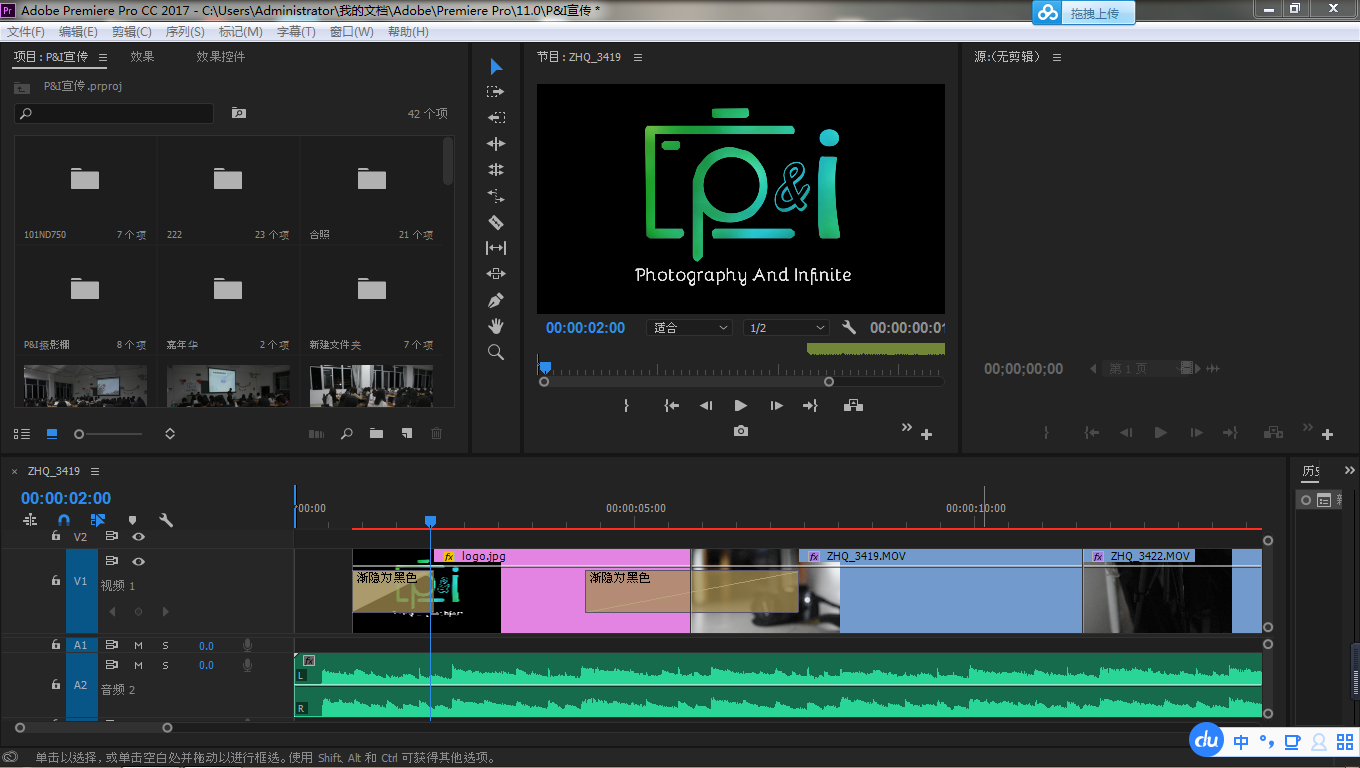Viewport: 1360px width, 768px height.
Task: Expand program monitor overflow buttons chevron
Action: (907, 427)
